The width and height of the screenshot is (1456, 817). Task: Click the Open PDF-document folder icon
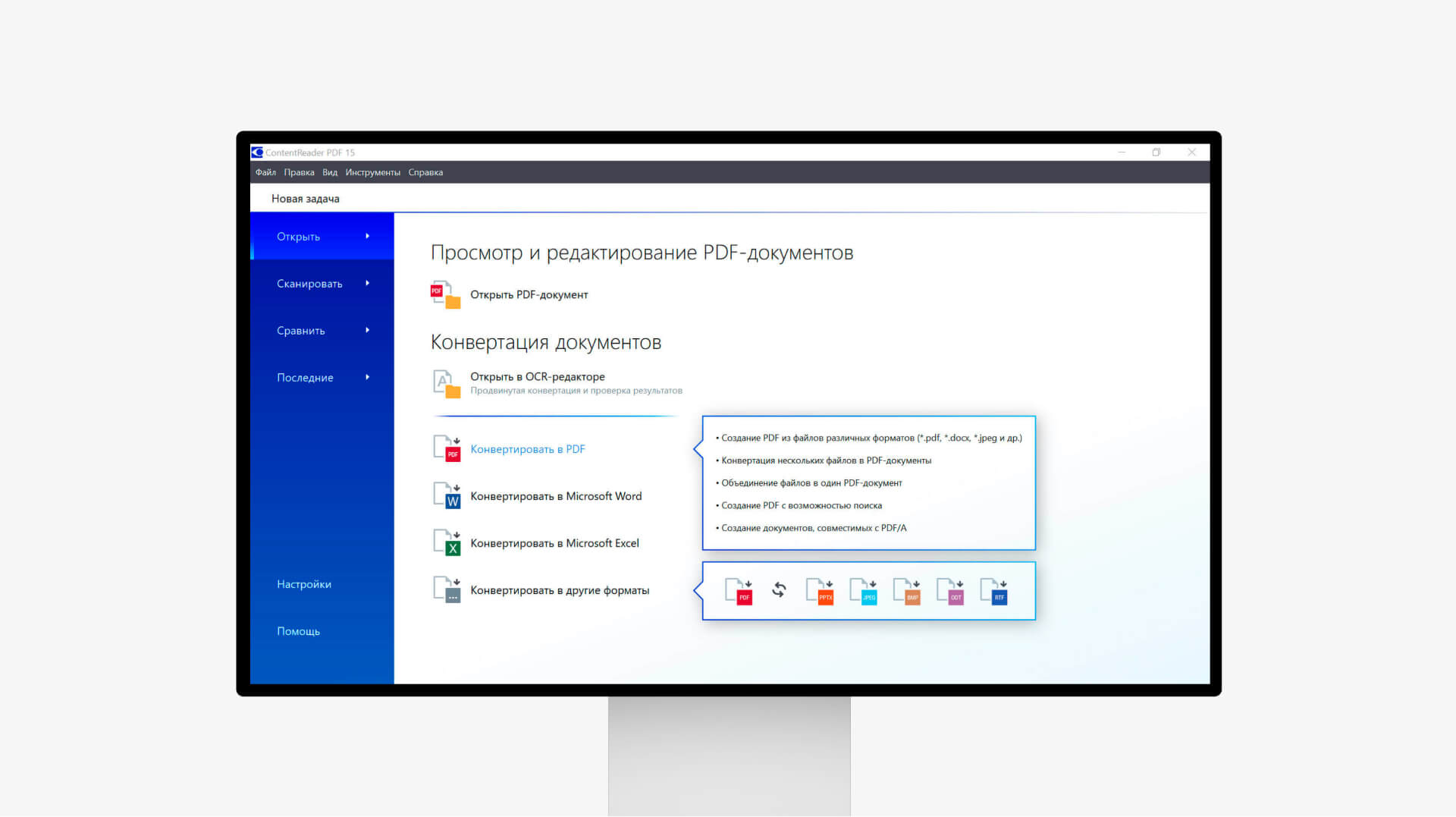coord(446,295)
